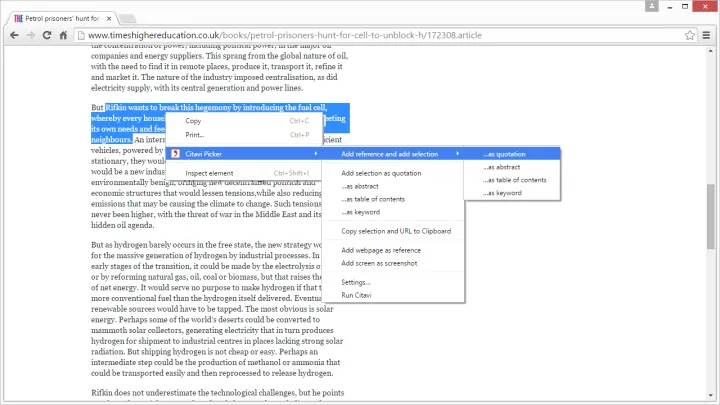This screenshot has width=720, height=405.
Task: Click the browser forward arrow
Action: point(30,35)
